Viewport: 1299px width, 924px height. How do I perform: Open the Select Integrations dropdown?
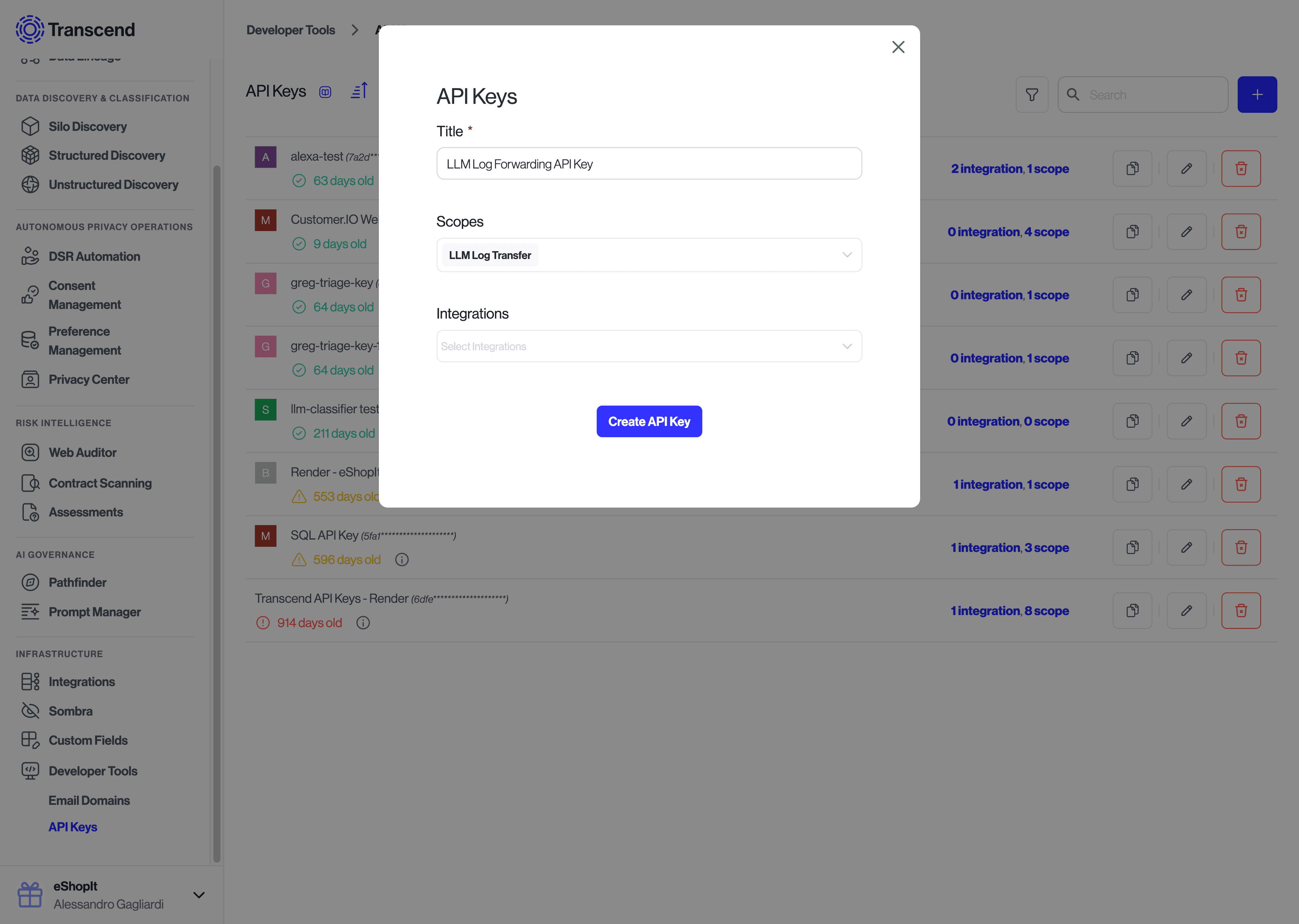pos(649,345)
